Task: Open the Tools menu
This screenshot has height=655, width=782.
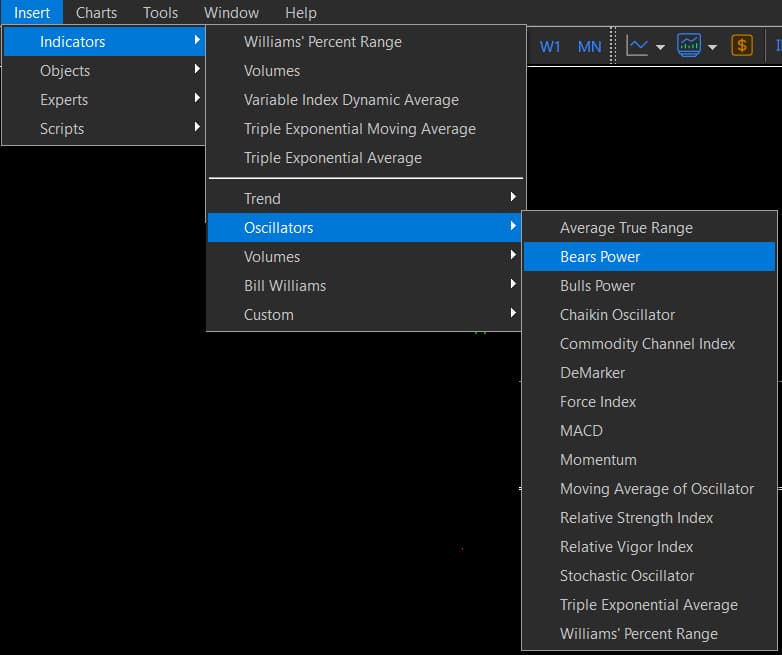Action: (160, 13)
